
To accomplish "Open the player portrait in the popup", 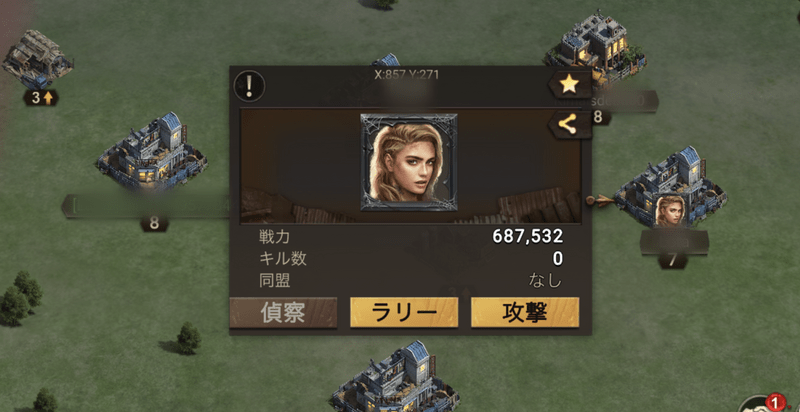I will click(409, 162).
